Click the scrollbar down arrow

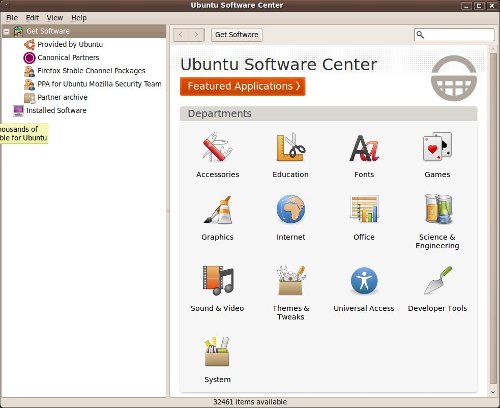click(493, 392)
